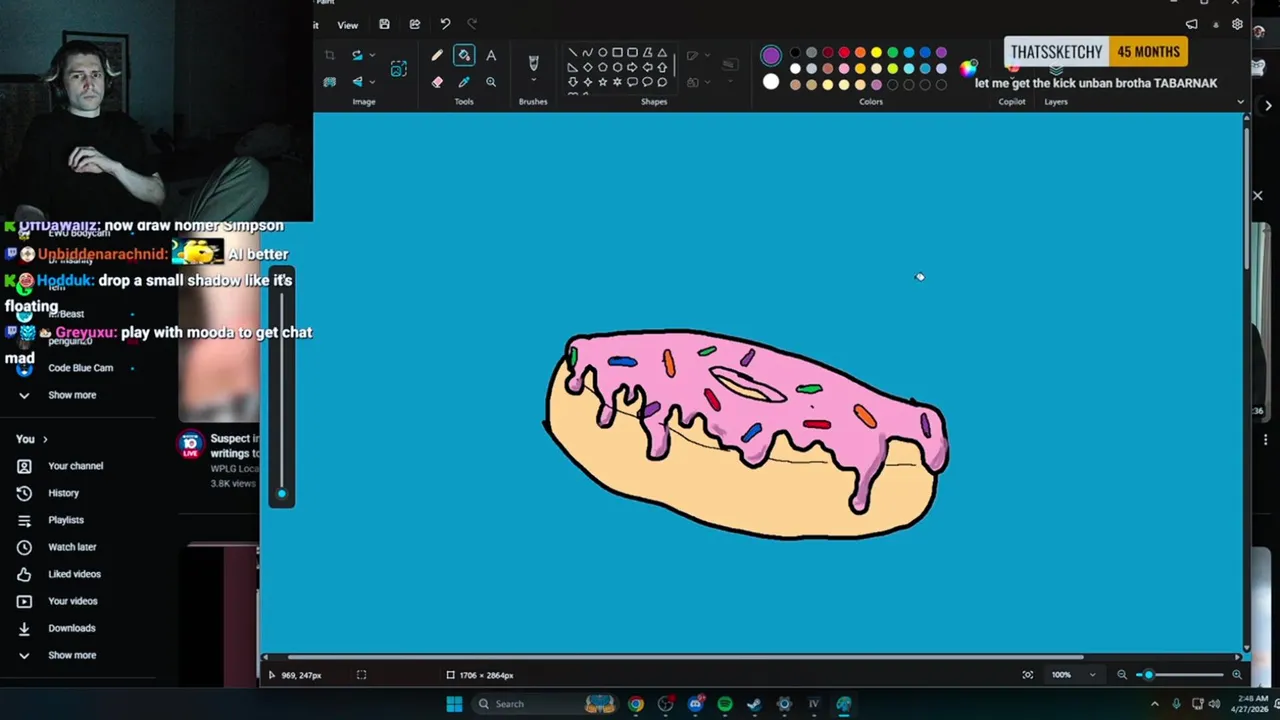
Task: Click the Fit to window icon
Action: coord(1027,675)
